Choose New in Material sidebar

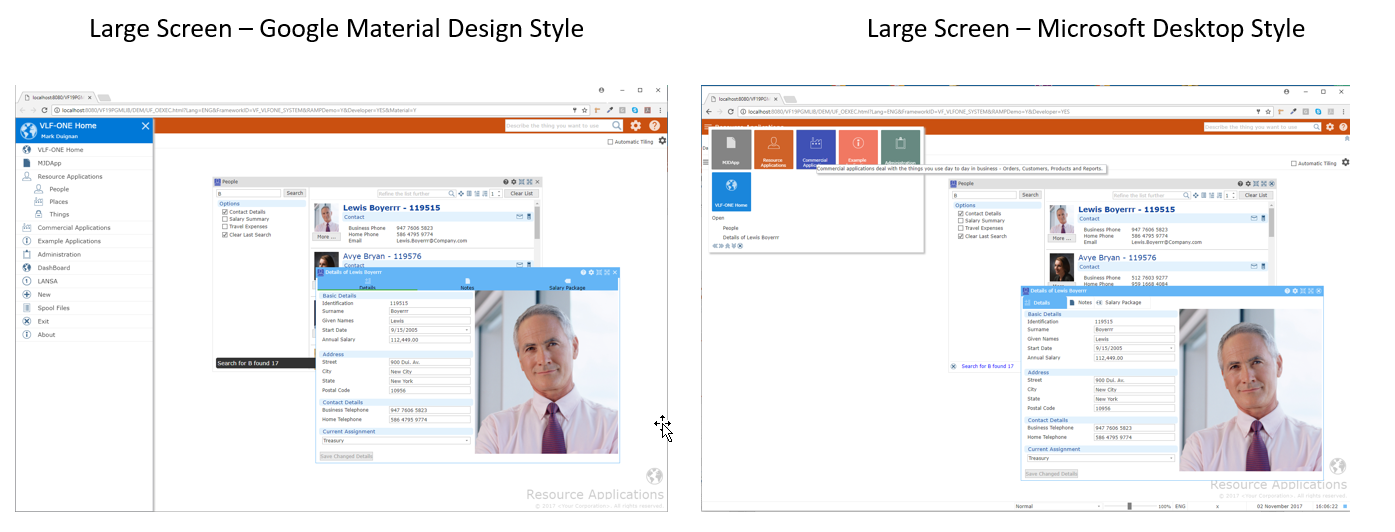pyautogui.click(x=84, y=295)
